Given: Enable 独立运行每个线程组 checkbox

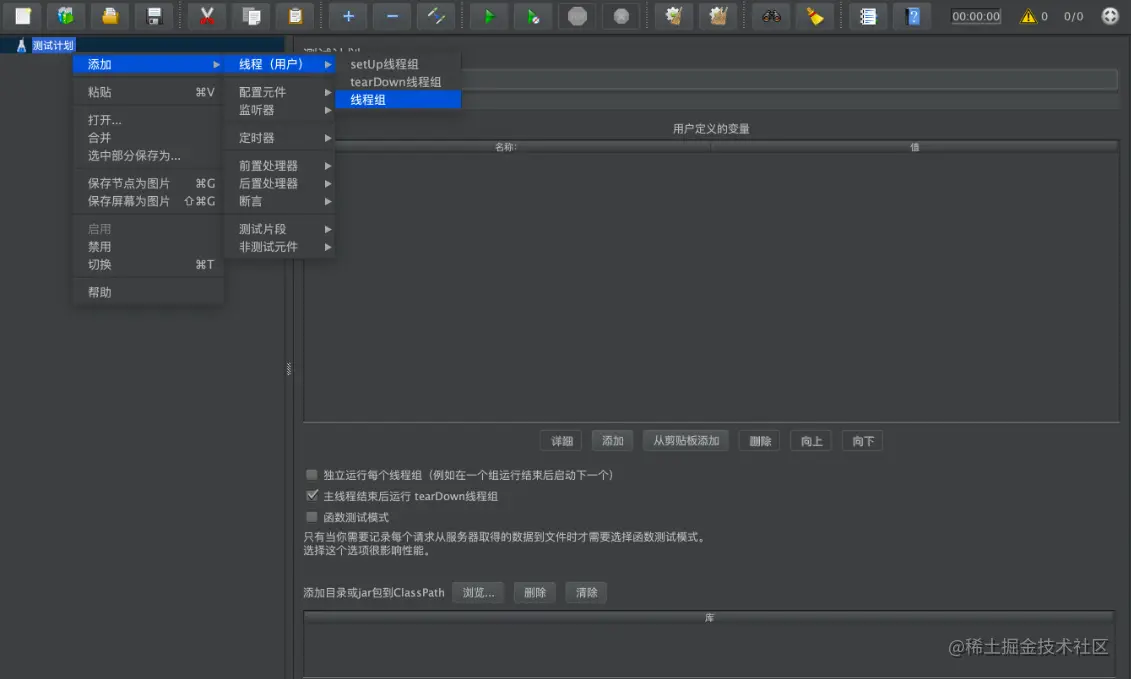Looking at the screenshot, I should pos(312,475).
